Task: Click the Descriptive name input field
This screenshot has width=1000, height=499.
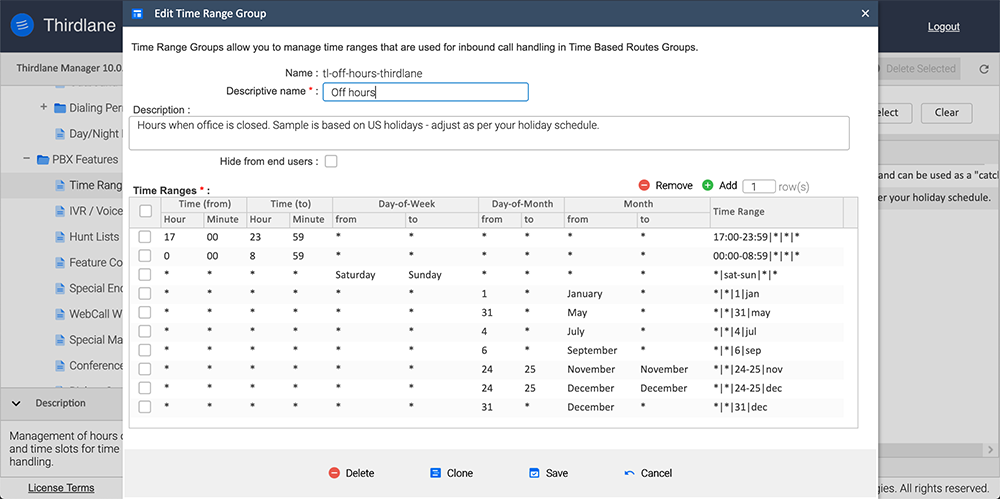Action: click(x=425, y=92)
